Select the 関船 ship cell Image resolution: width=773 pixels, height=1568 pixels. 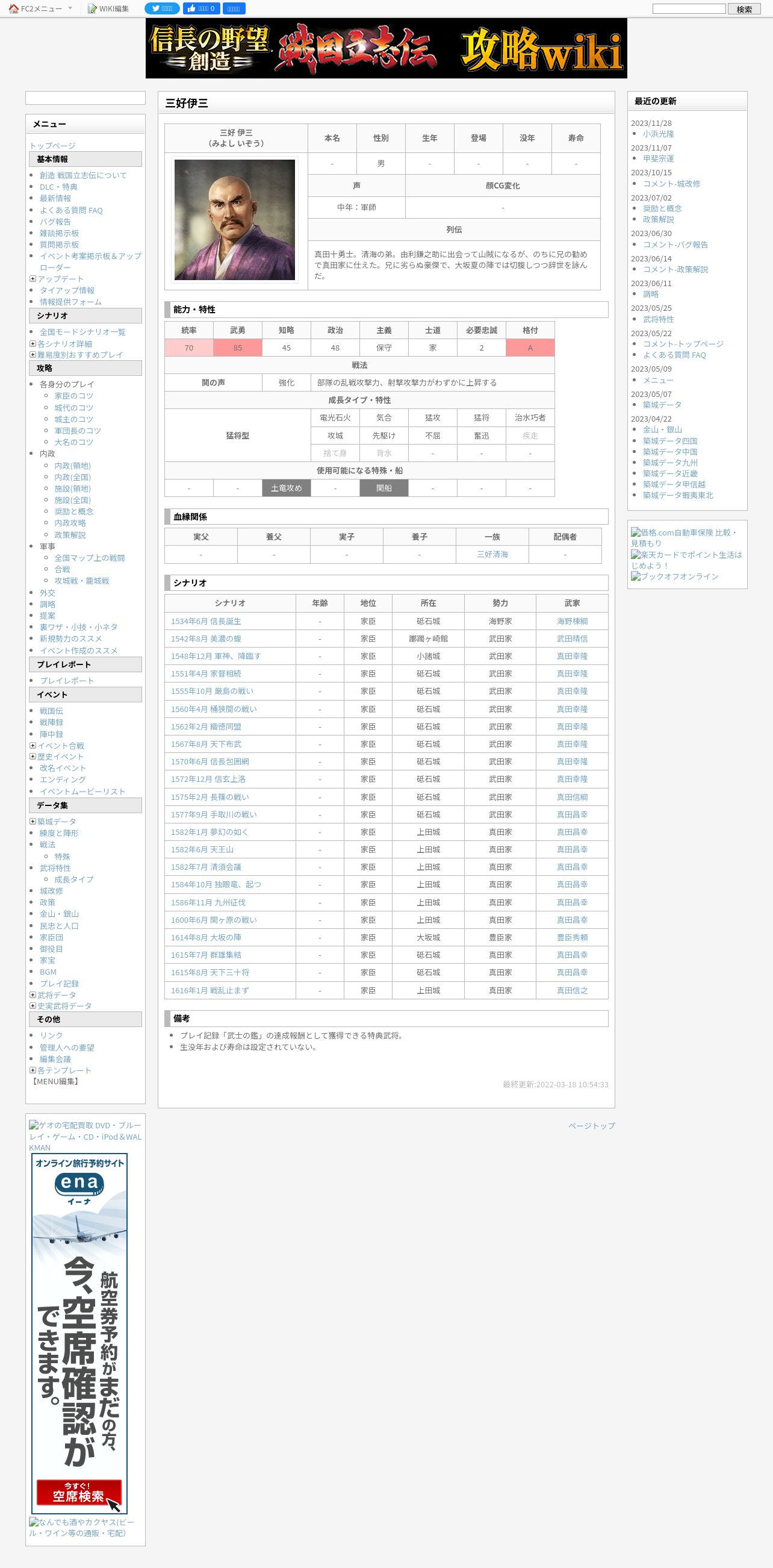(x=383, y=488)
